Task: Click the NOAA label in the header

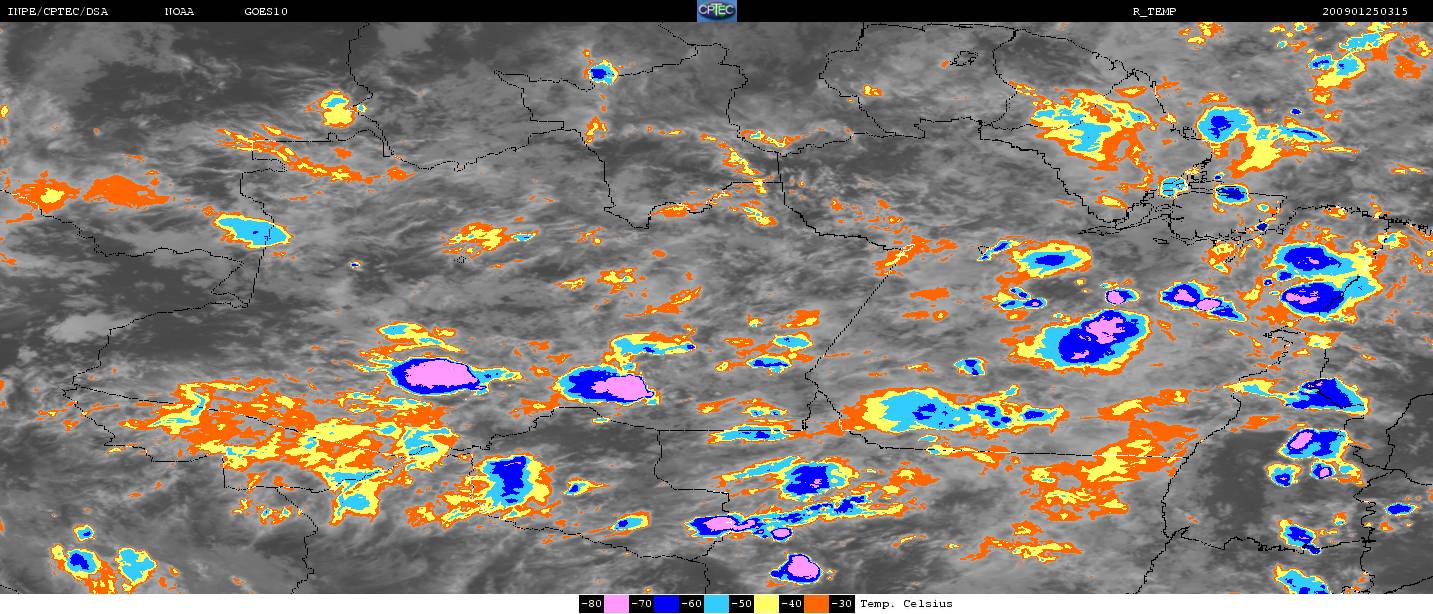Action: [x=179, y=12]
